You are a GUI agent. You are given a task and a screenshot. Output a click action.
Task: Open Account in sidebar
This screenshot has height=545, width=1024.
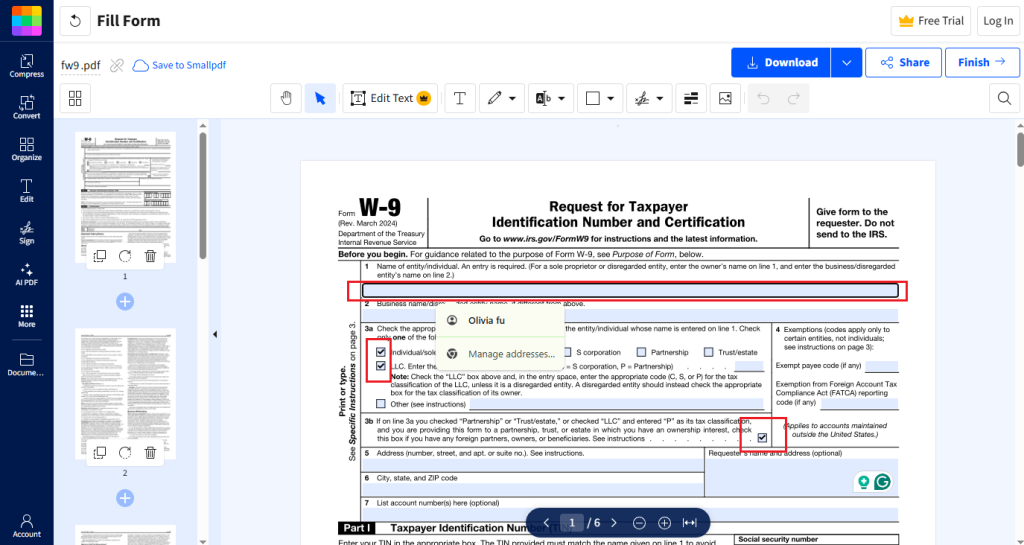[27, 526]
